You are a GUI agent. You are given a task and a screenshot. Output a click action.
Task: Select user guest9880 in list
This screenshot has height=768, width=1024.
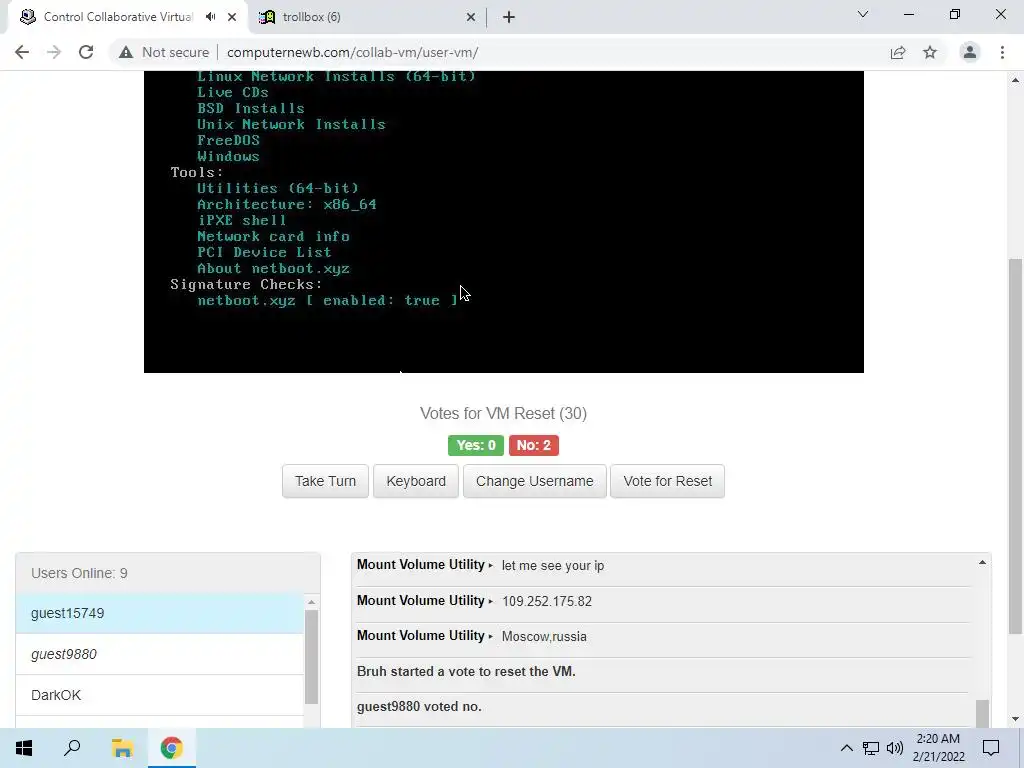pyautogui.click(x=160, y=654)
